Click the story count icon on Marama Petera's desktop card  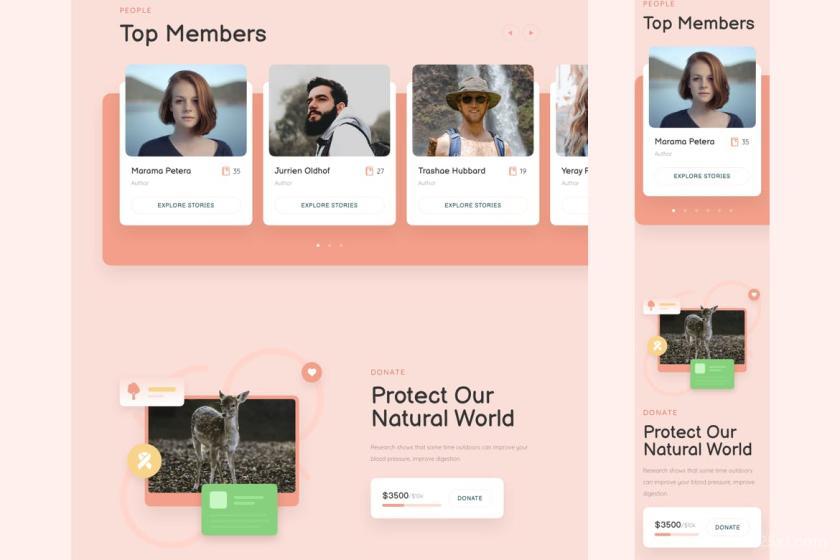pyautogui.click(x=226, y=171)
